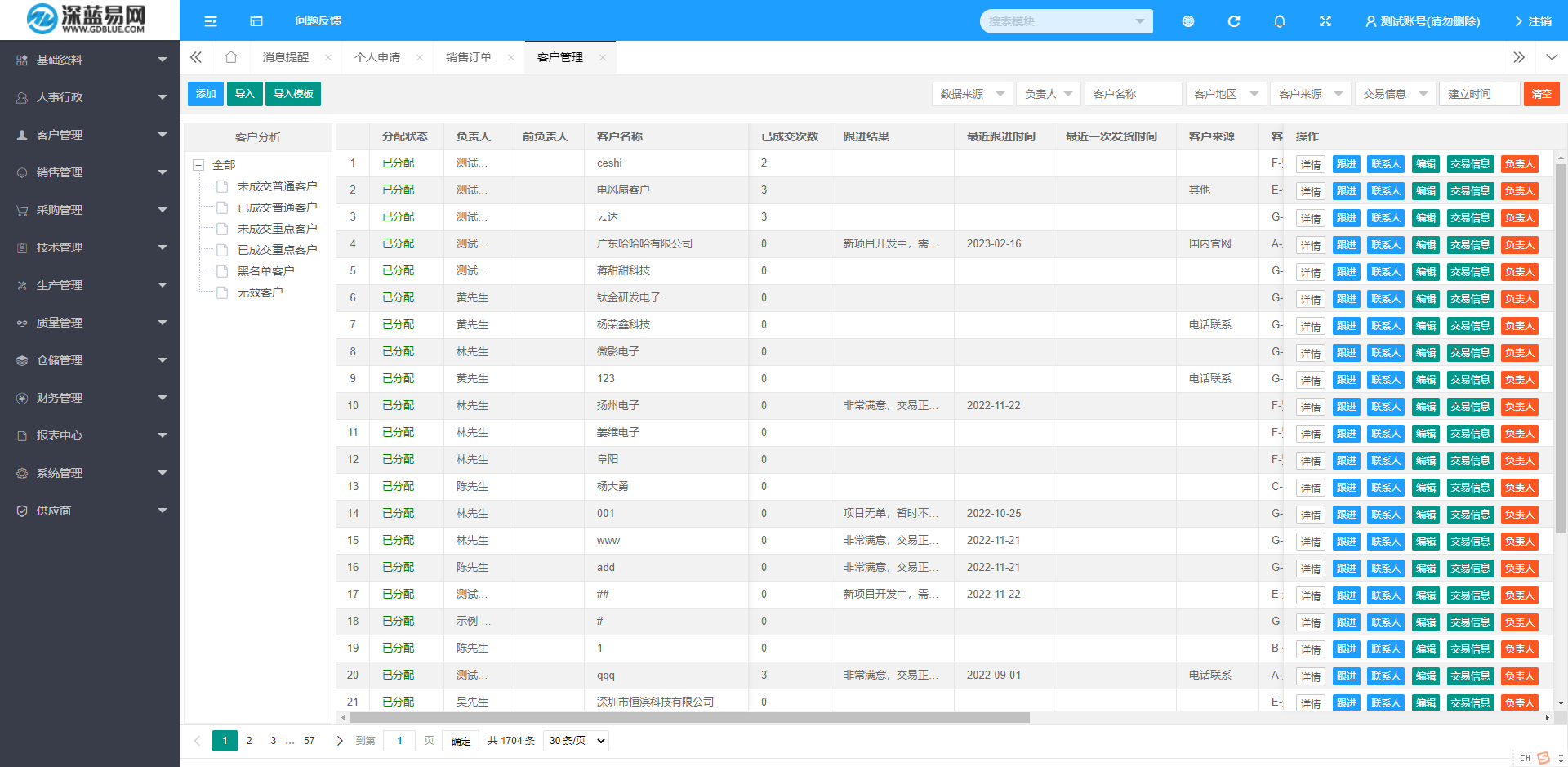Image resolution: width=1568 pixels, height=767 pixels.
Task: Open tab options chevron-down at far right
Action: (x=1552, y=57)
